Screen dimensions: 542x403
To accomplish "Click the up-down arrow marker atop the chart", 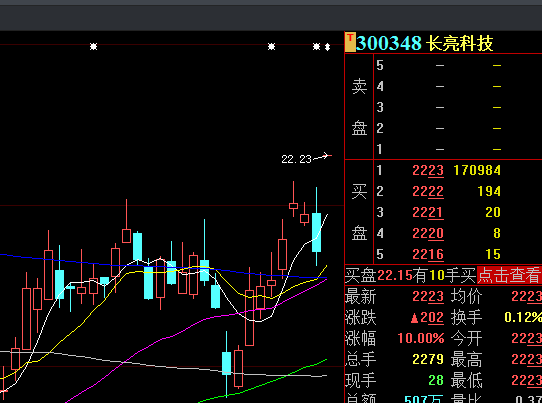I will [327, 47].
